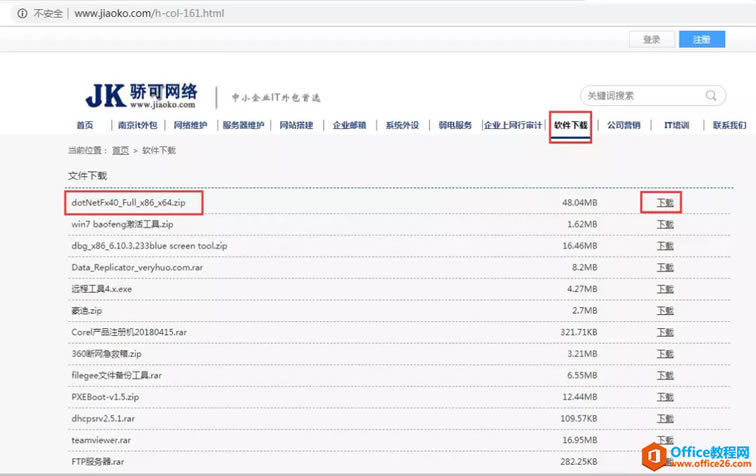Viewport: 756px width, 476px height.
Task: Click 下载 for PXEBoot-v1.5.zip
Action: click(x=665, y=397)
